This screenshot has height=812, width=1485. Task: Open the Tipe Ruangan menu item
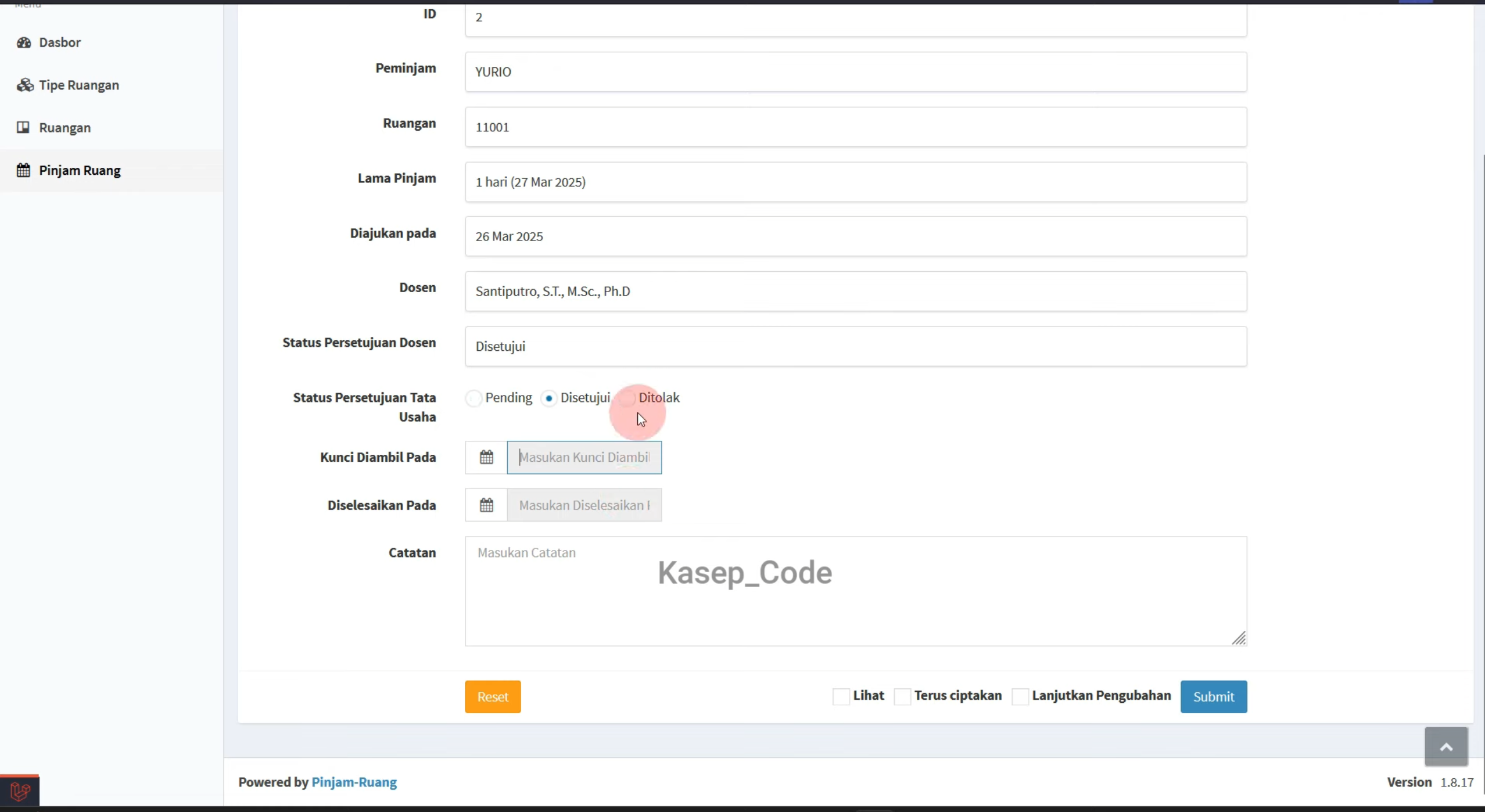click(x=112, y=85)
